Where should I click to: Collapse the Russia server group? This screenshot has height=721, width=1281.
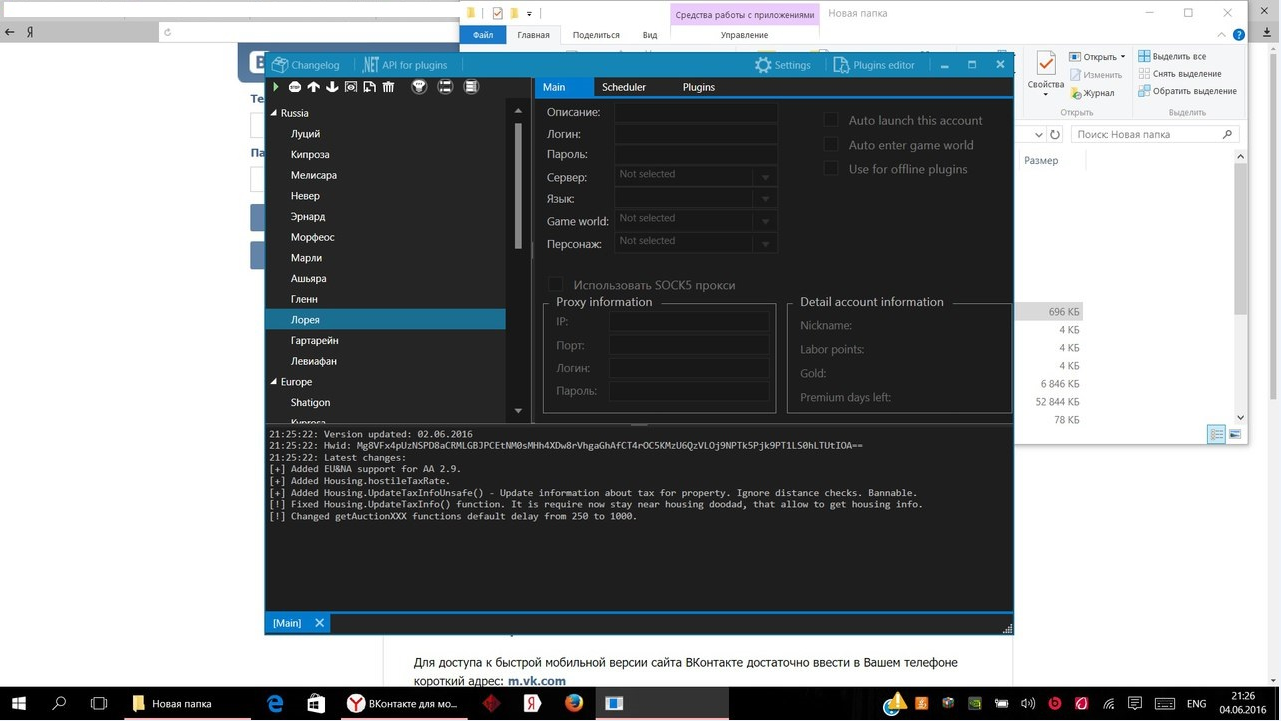pyautogui.click(x=274, y=113)
